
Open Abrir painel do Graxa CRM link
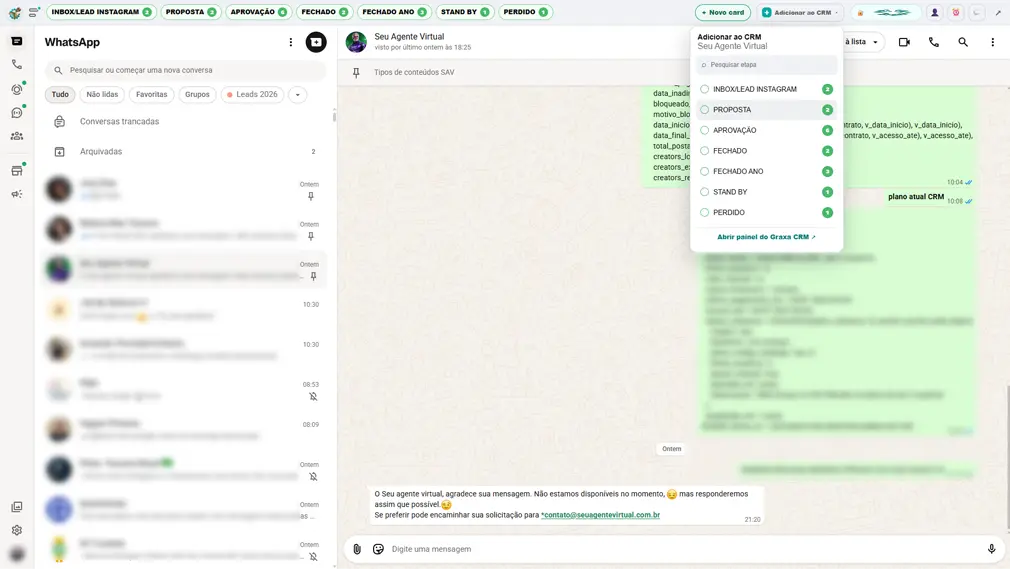pos(766,237)
